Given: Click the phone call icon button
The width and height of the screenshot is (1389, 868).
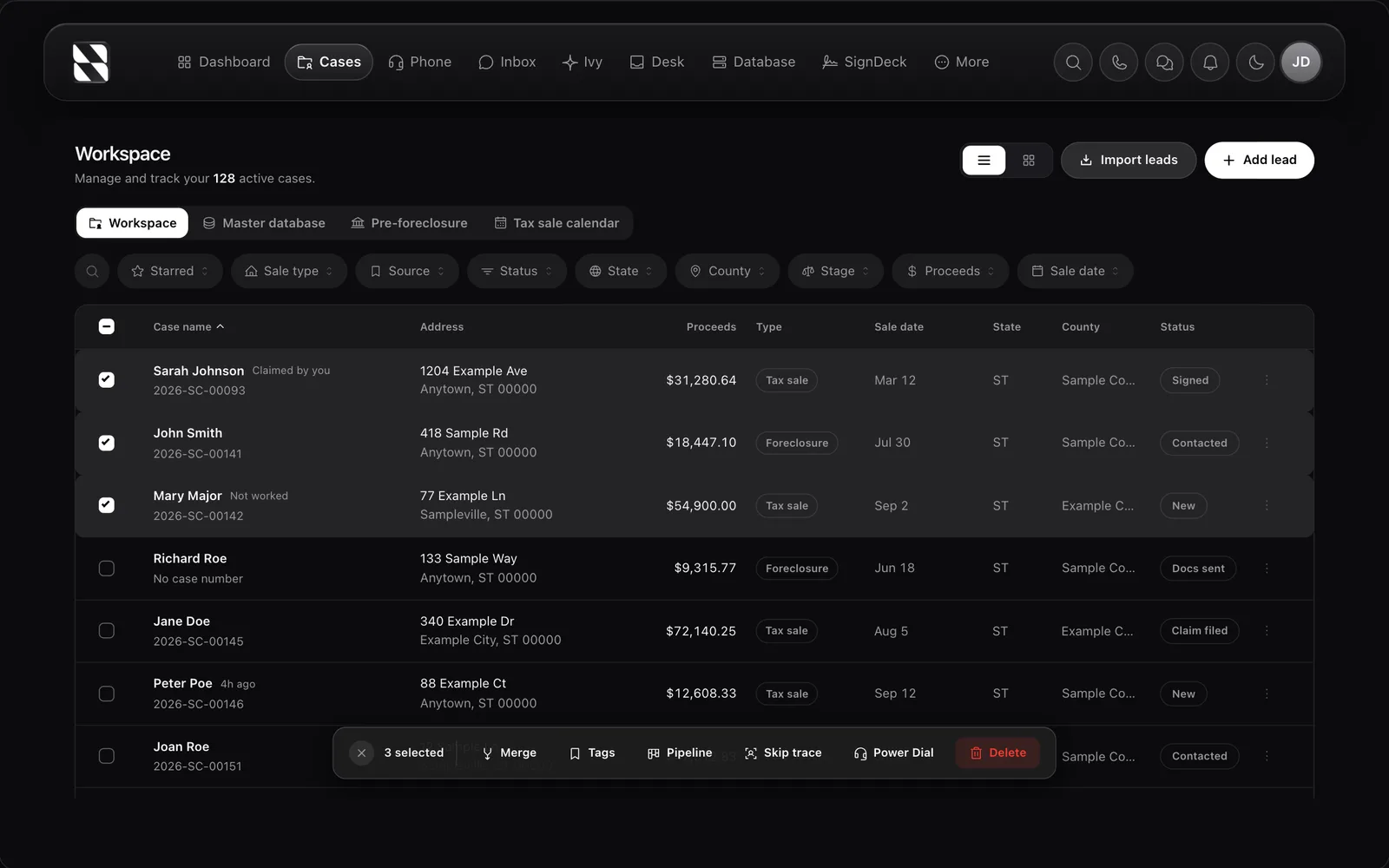Looking at the screenshot, I should coord(1119,62).
